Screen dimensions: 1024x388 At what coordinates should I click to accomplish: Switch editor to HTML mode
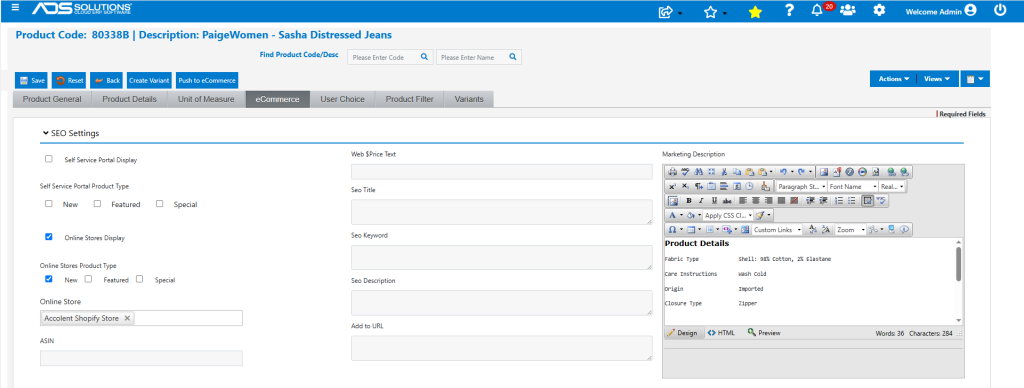click(x=721, y=332)
